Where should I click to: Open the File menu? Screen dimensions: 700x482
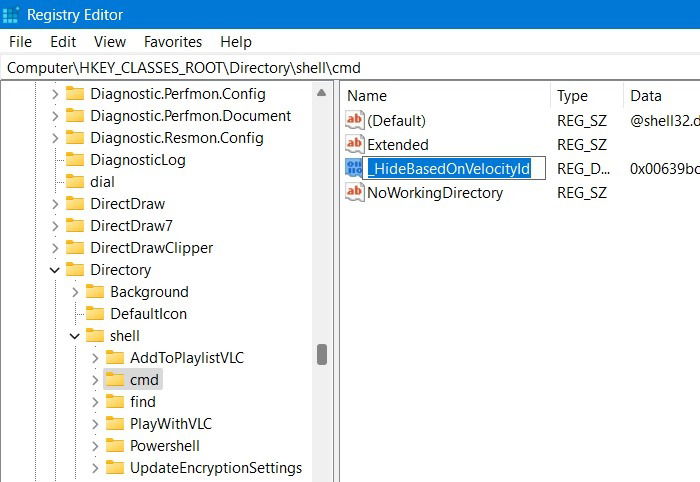[20, 42]
